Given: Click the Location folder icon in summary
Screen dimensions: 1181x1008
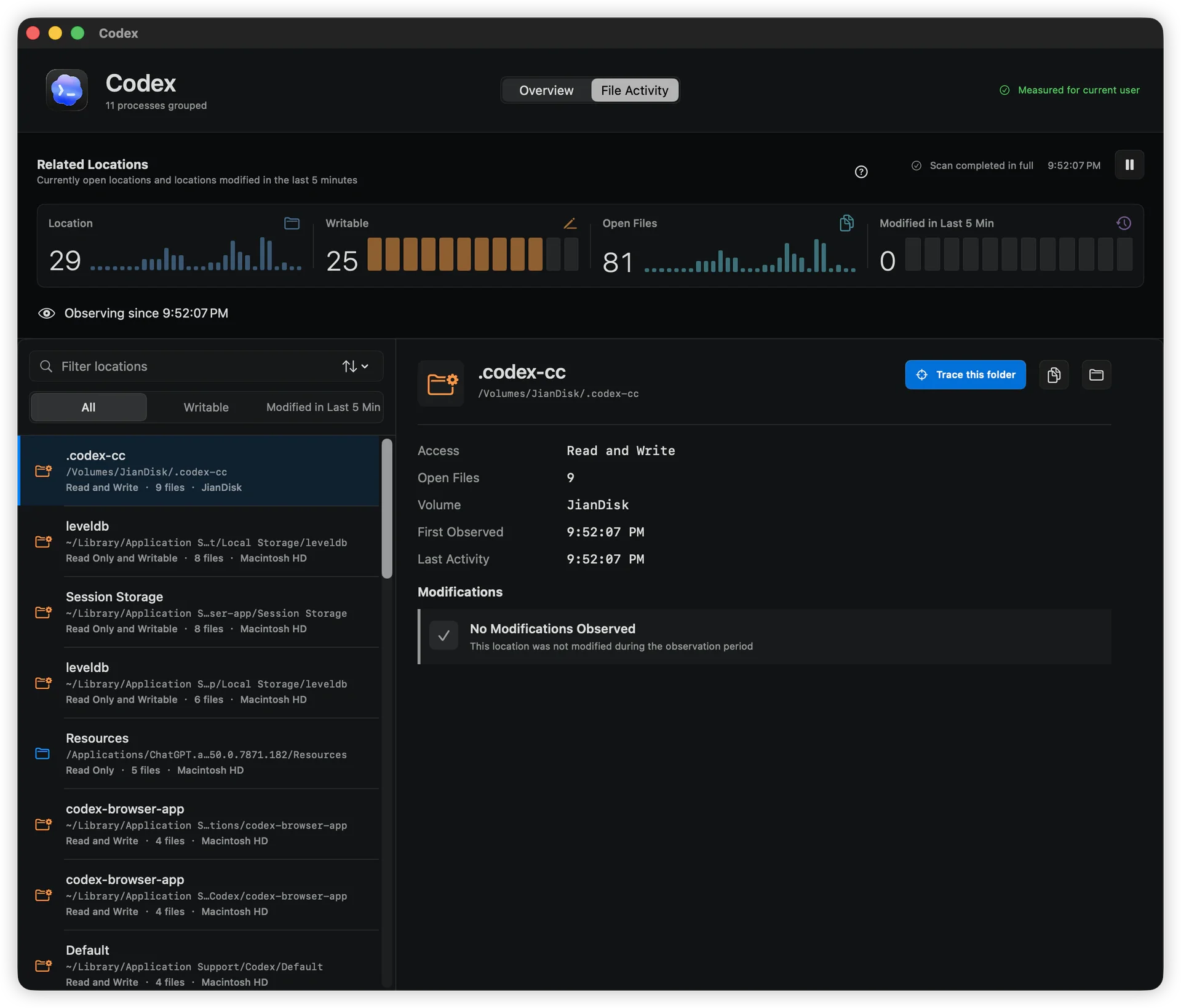Looking at the screenshot, I should pos(292,223).
